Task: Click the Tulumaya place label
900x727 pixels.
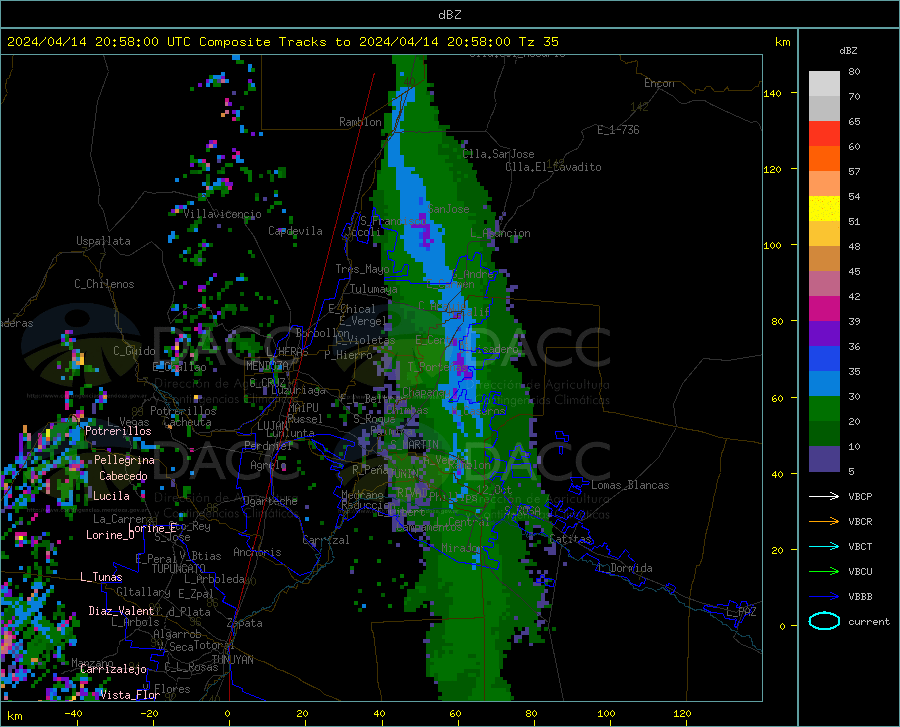Action: (x=374, y=289)
